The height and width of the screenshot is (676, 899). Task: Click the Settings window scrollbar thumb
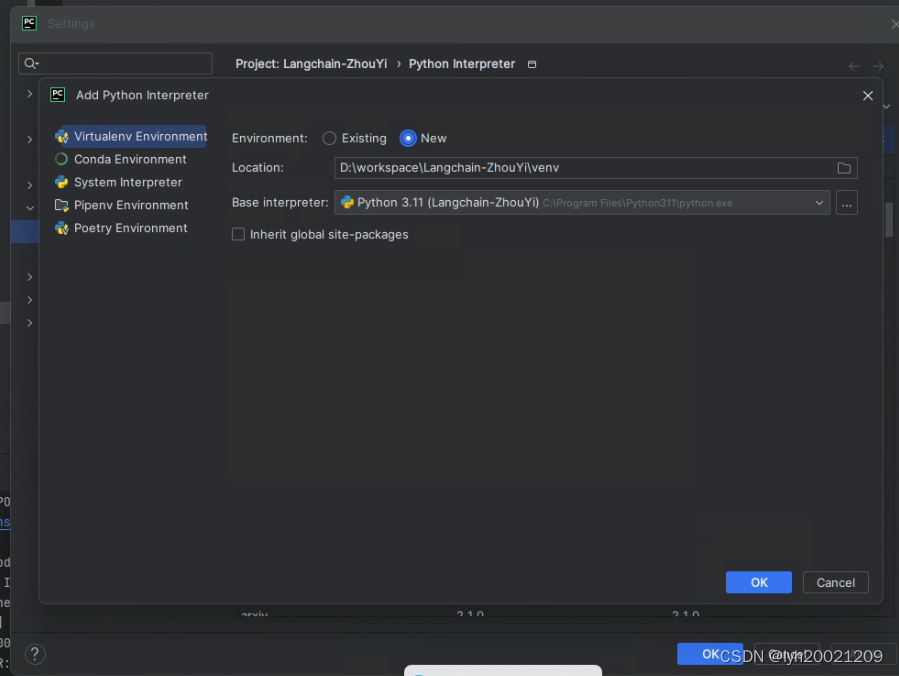[x=889, y=220]
